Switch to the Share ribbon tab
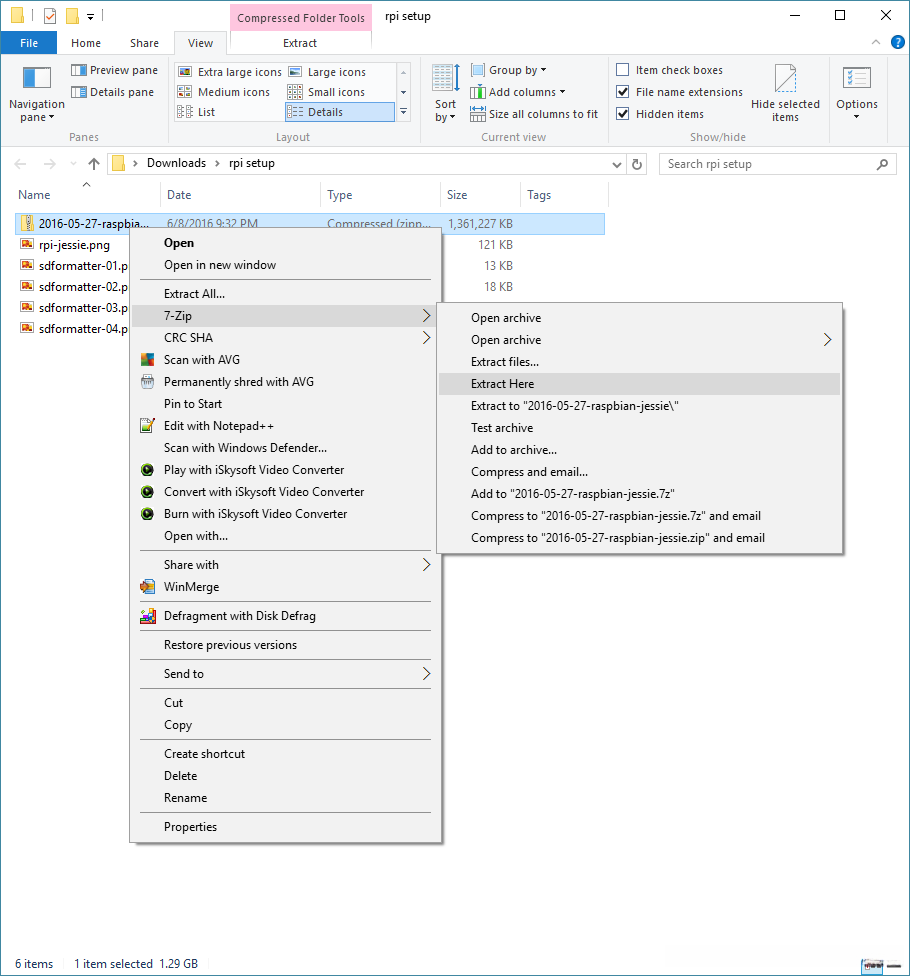 [x=144, y=43]
